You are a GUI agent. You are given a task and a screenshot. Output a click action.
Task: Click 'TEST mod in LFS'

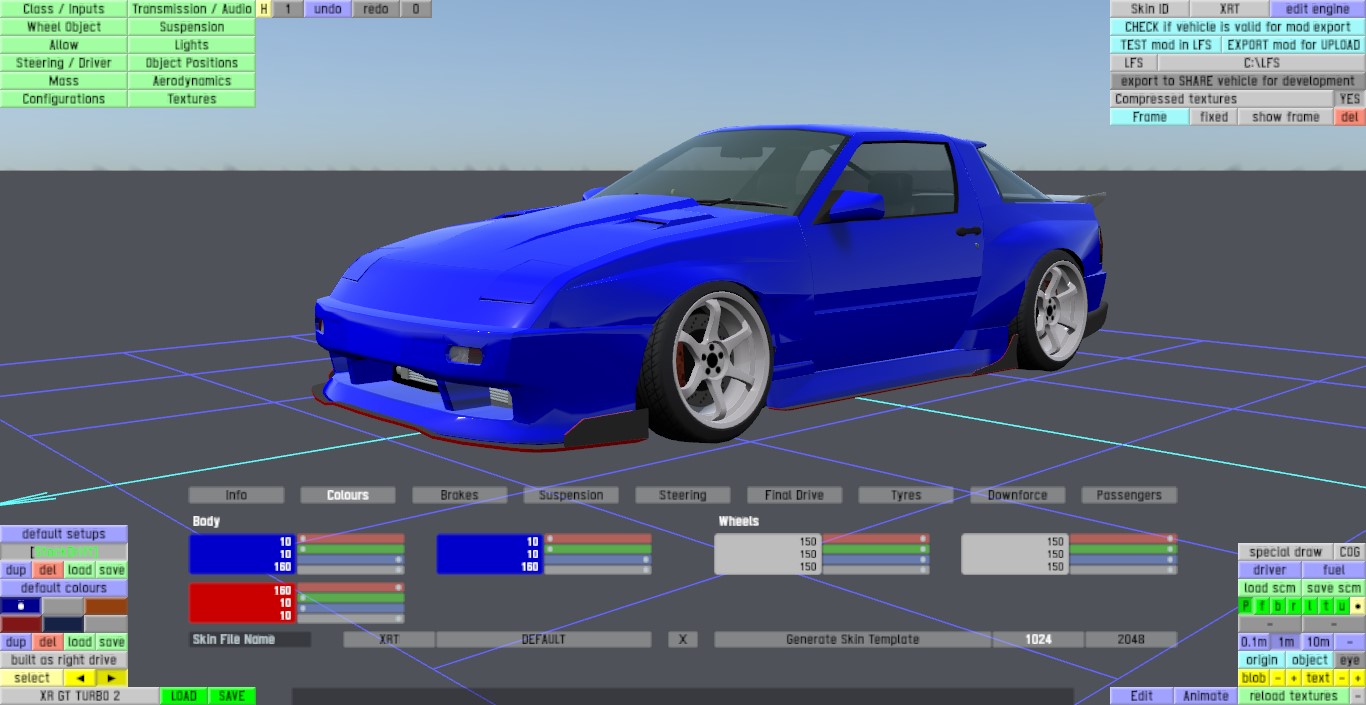pos(1166,45)
